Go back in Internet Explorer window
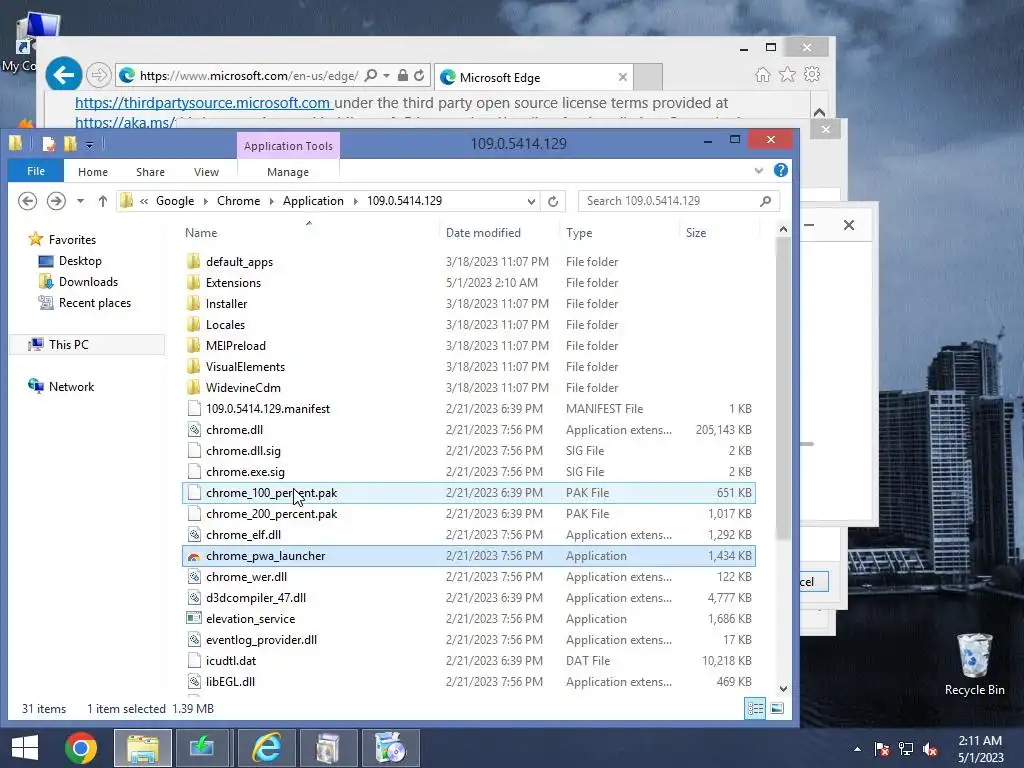The height and width of the screenshot is (768, 1024). point(64,75)
